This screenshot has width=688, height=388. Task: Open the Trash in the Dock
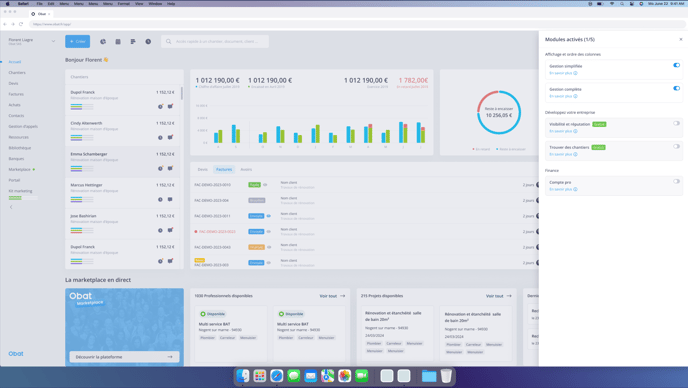click(446, 376)
